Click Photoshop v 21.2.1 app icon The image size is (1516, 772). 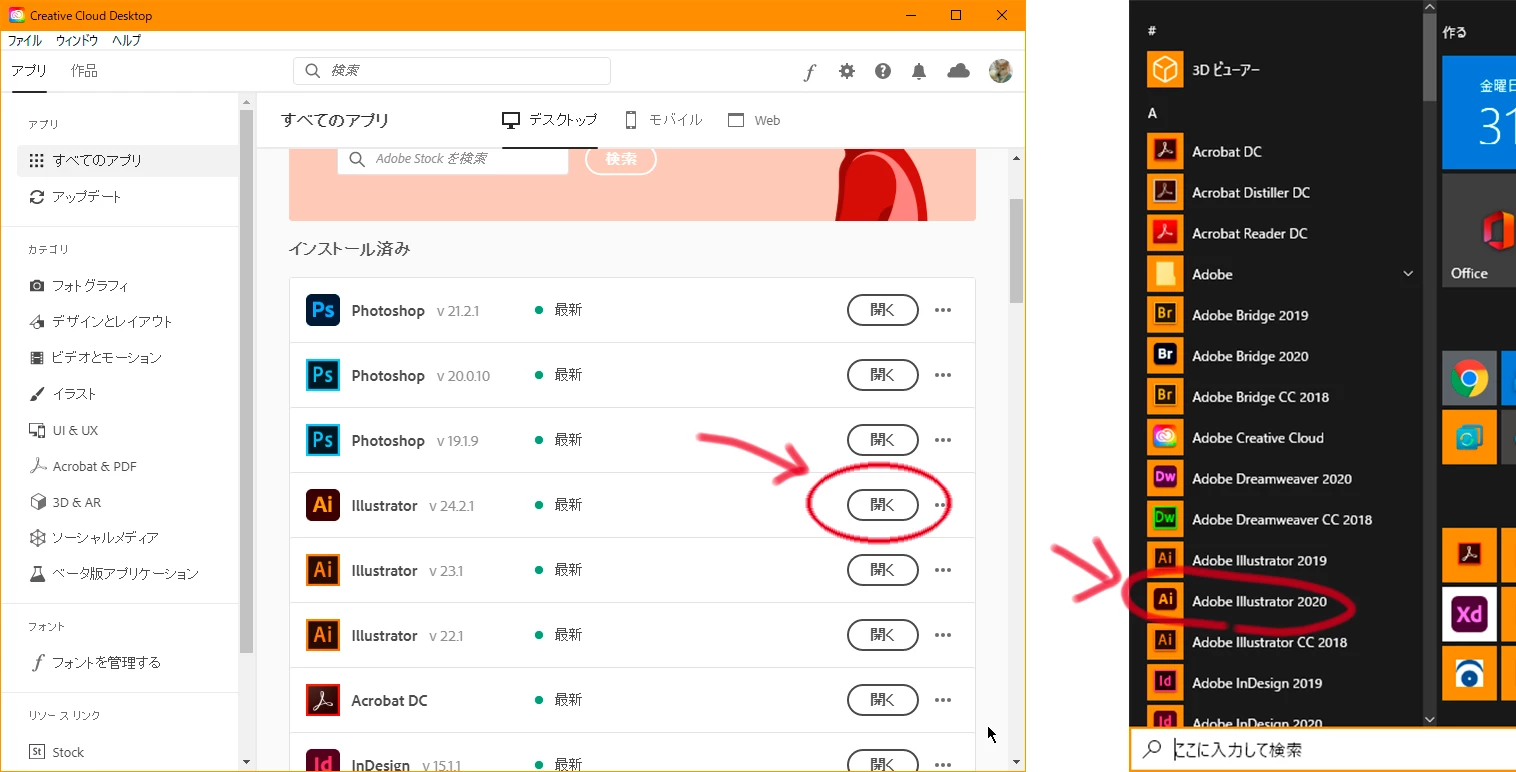pos(323,310)
